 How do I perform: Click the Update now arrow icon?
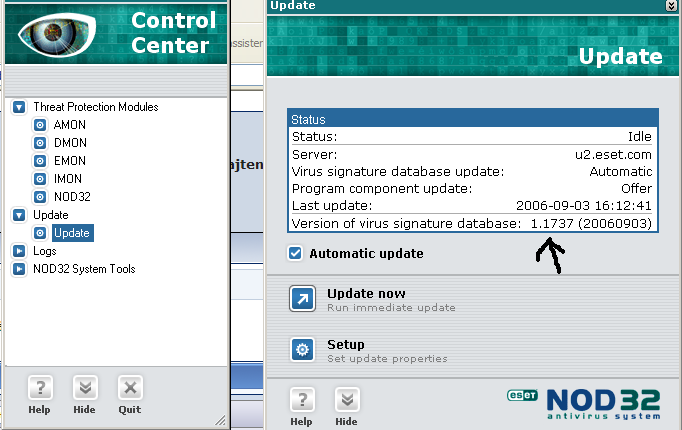click(303, 299)
